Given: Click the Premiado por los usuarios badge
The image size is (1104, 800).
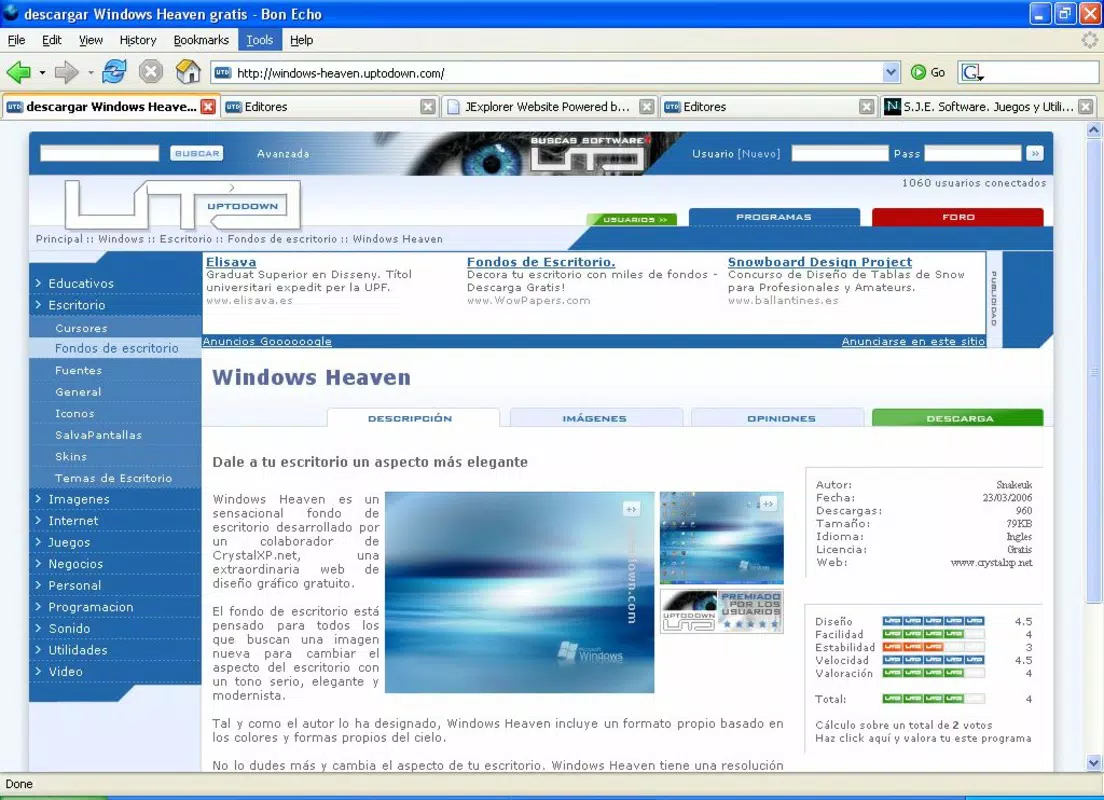Looking at the screenshot, I should tap(722, 611).
